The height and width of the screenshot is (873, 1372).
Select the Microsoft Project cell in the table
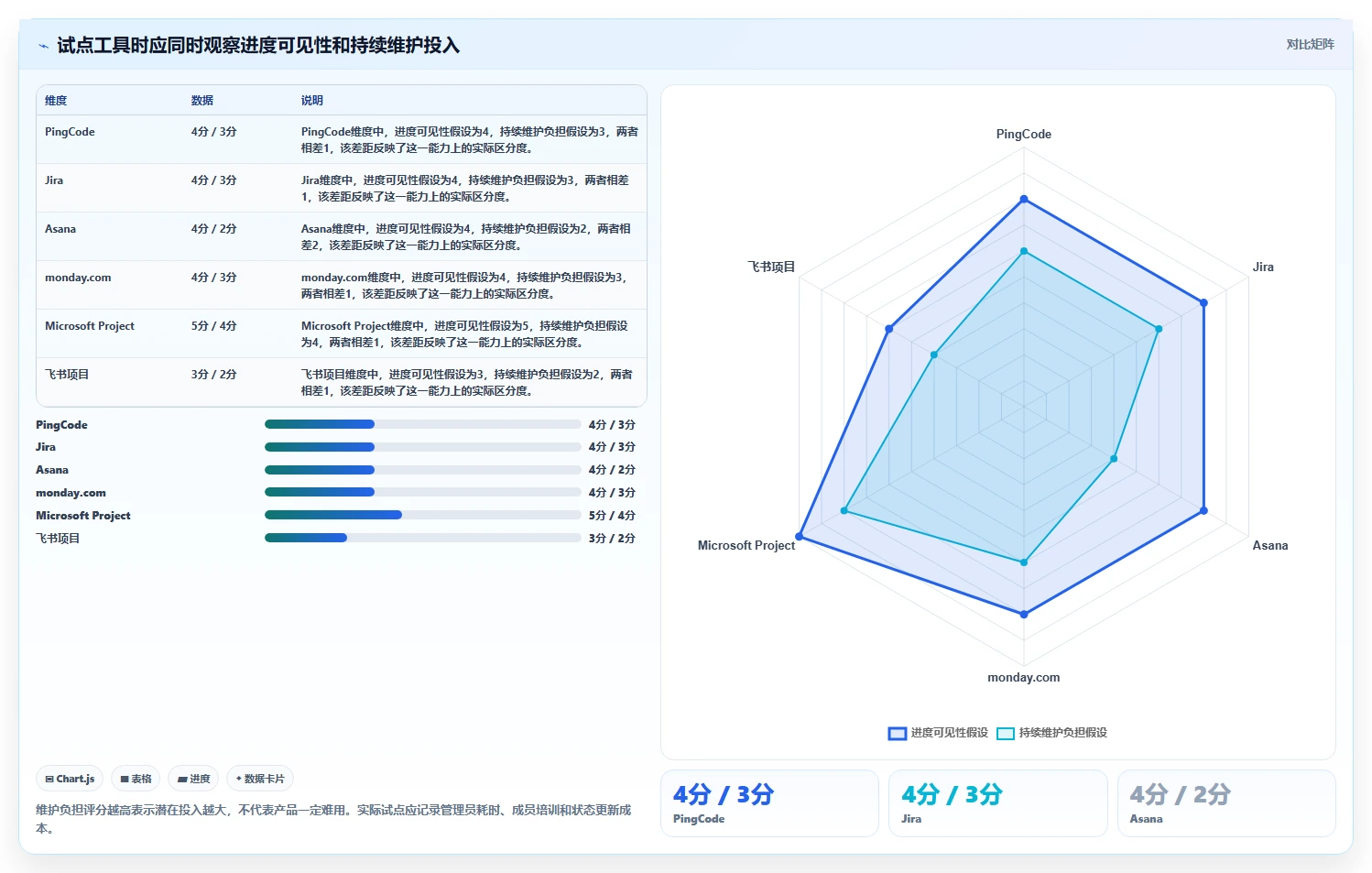(110, 333)
